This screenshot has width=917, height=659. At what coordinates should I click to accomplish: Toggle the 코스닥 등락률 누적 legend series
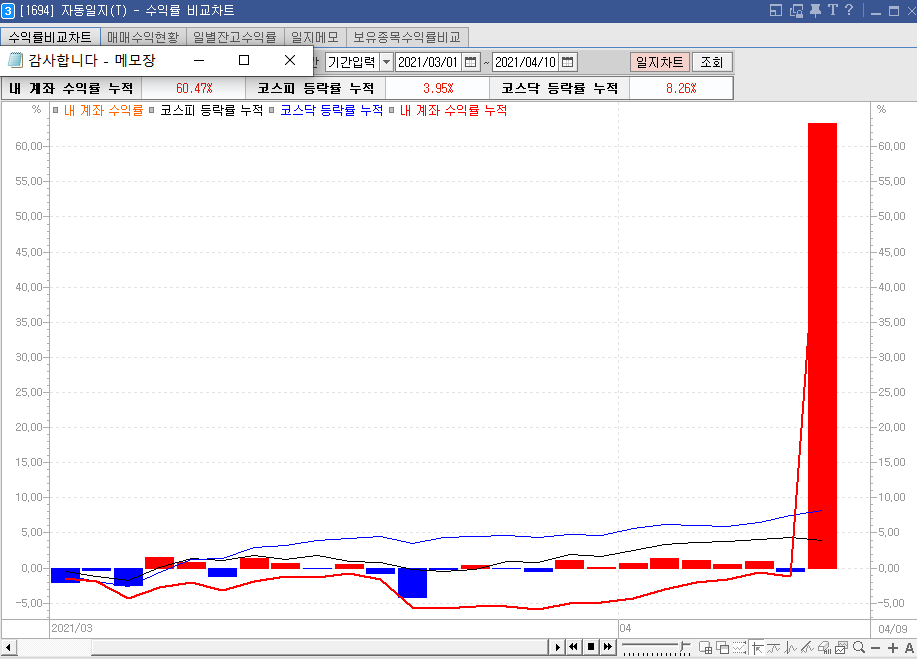click(x=331, y=111)
